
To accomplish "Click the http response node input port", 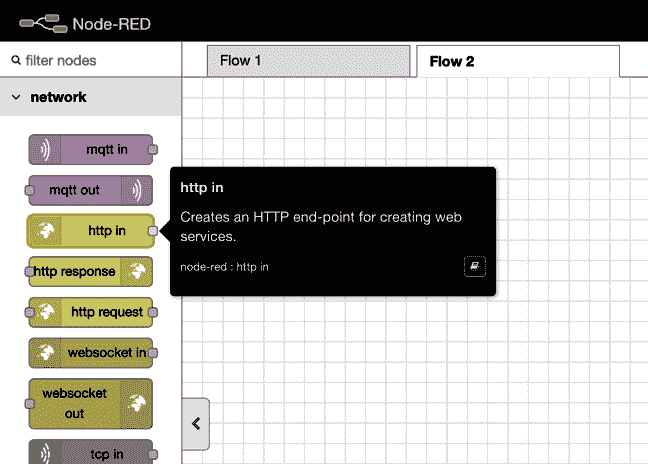I will 29,271.
